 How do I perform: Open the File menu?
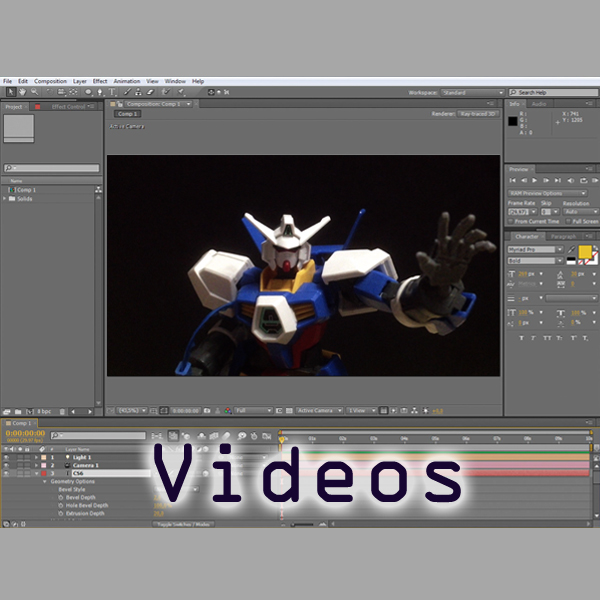point(7,81)
